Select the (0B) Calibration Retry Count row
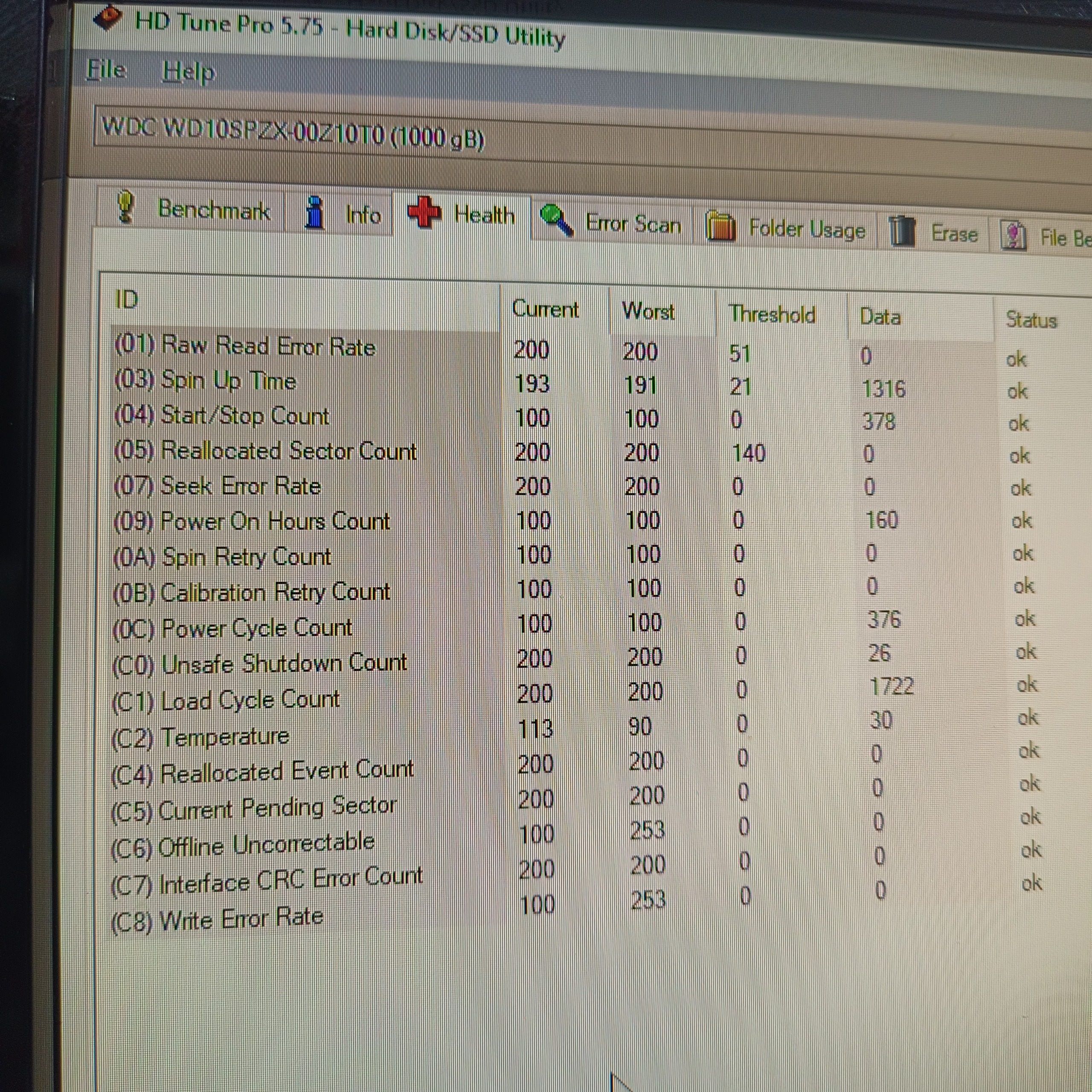The width and height of the screenshot is (1092, 1092). coord(574,589)
